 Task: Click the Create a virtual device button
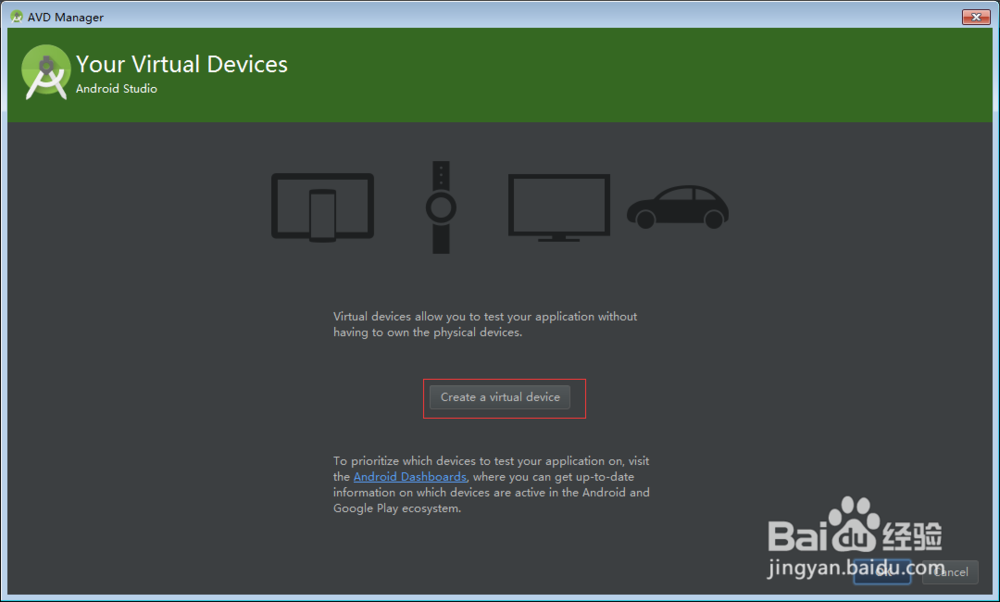click(500, 397)
